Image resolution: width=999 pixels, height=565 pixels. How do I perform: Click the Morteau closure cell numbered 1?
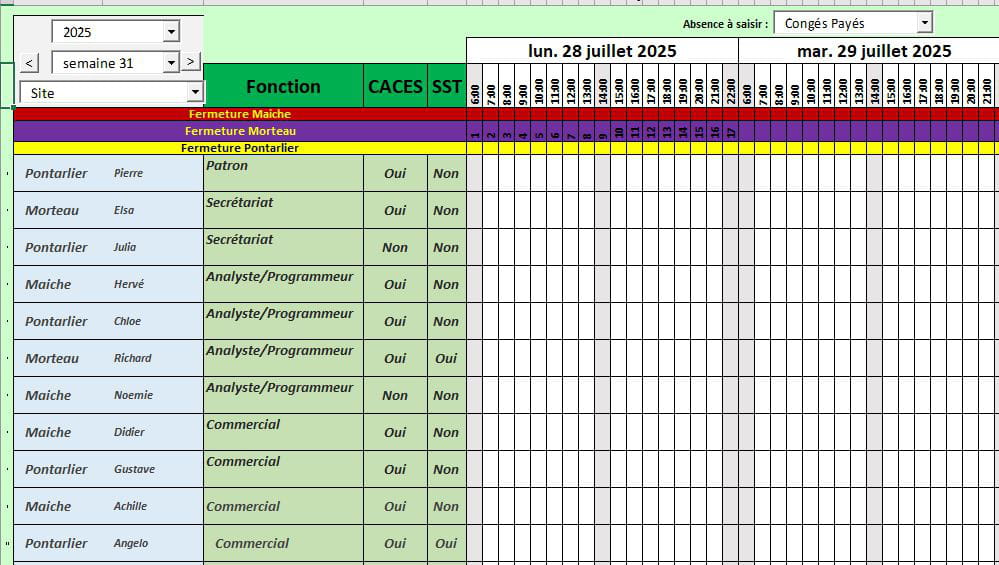pos(475,131)
